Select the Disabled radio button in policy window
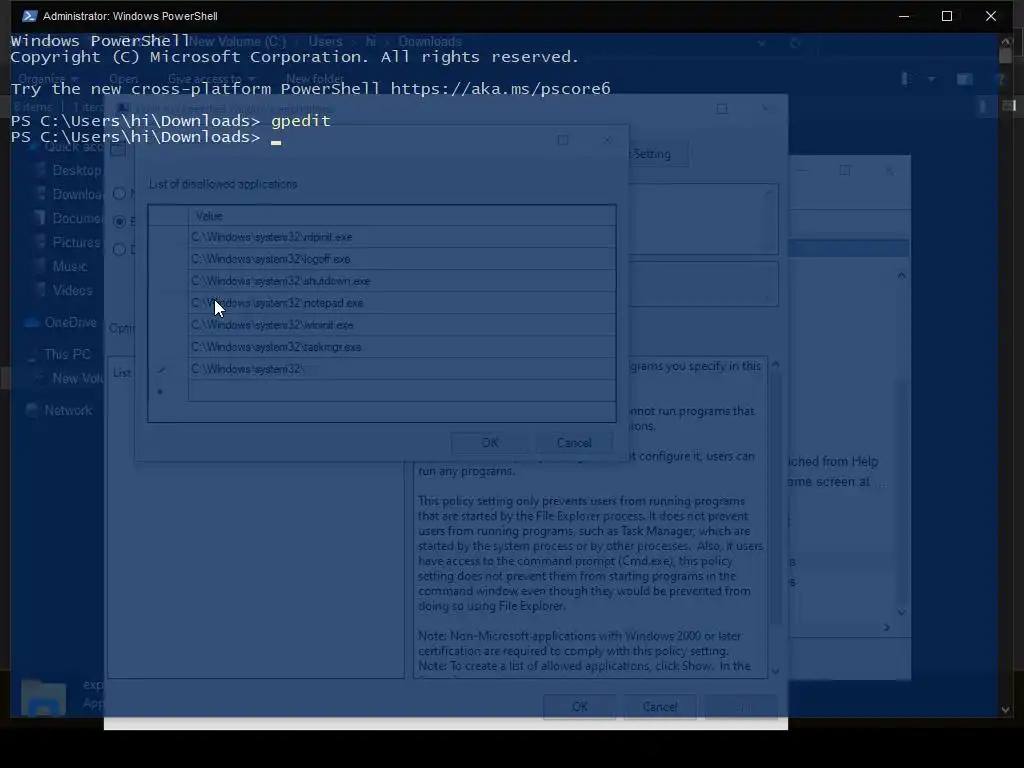Screen dimensions: 1024x768 (x=120, y=249)
